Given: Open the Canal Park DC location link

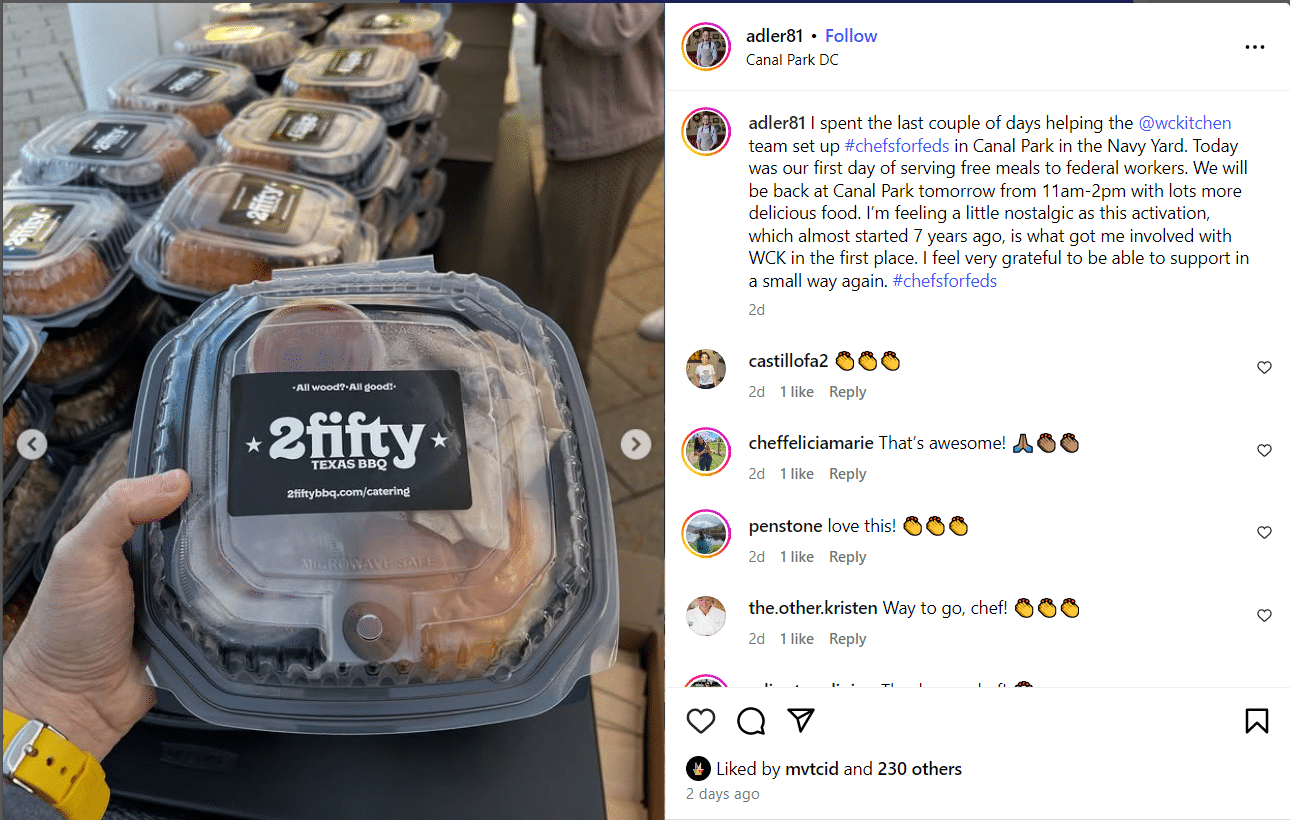Looking at the screenshot, I should click(792, 60).
